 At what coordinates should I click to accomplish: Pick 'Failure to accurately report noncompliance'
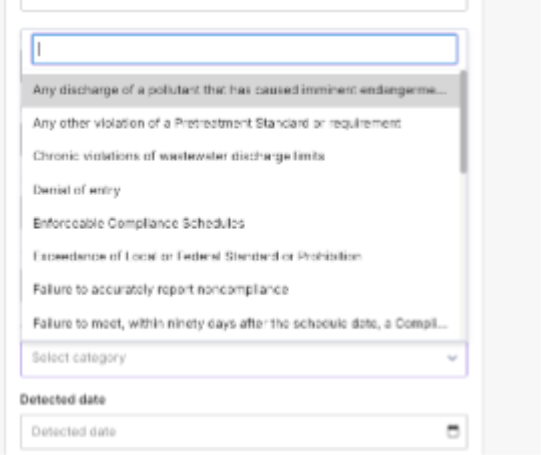coord(240,289)
